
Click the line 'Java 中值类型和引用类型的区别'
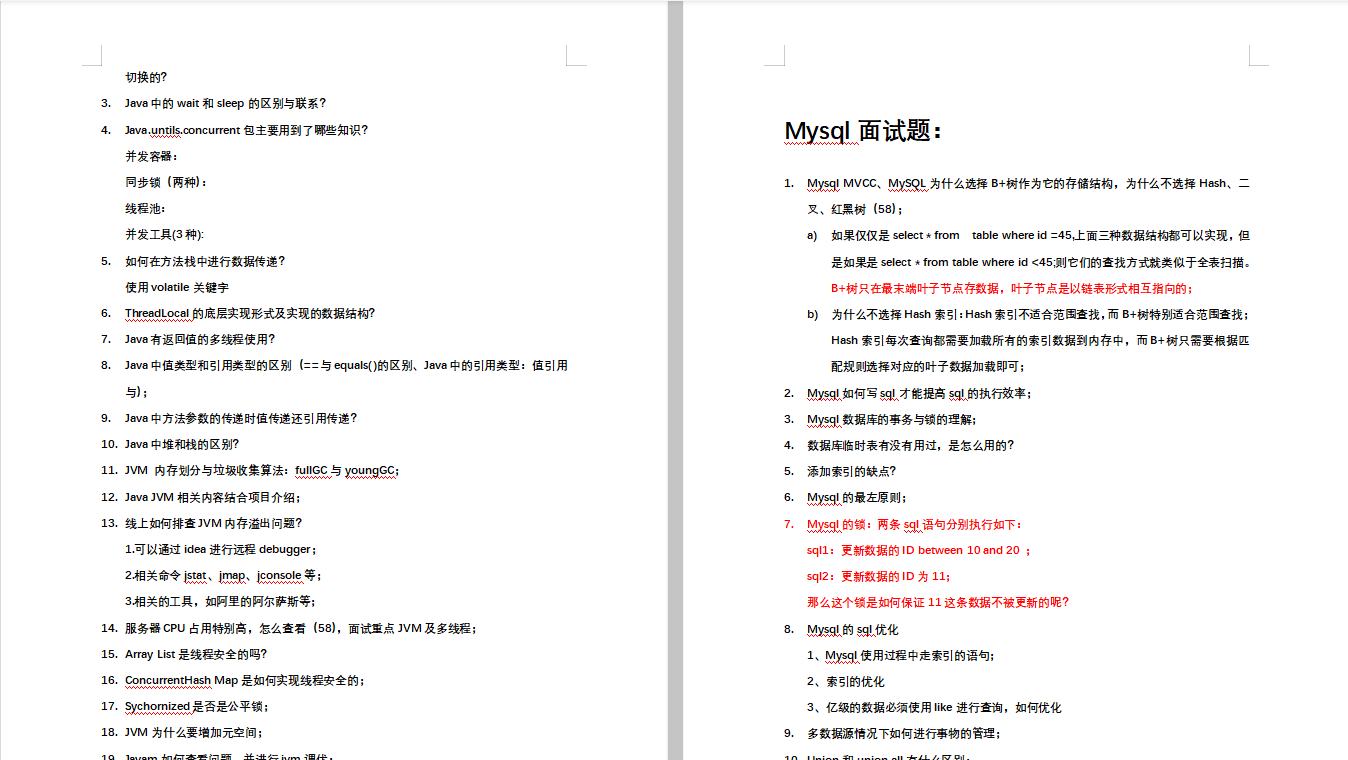click(346, 365)
